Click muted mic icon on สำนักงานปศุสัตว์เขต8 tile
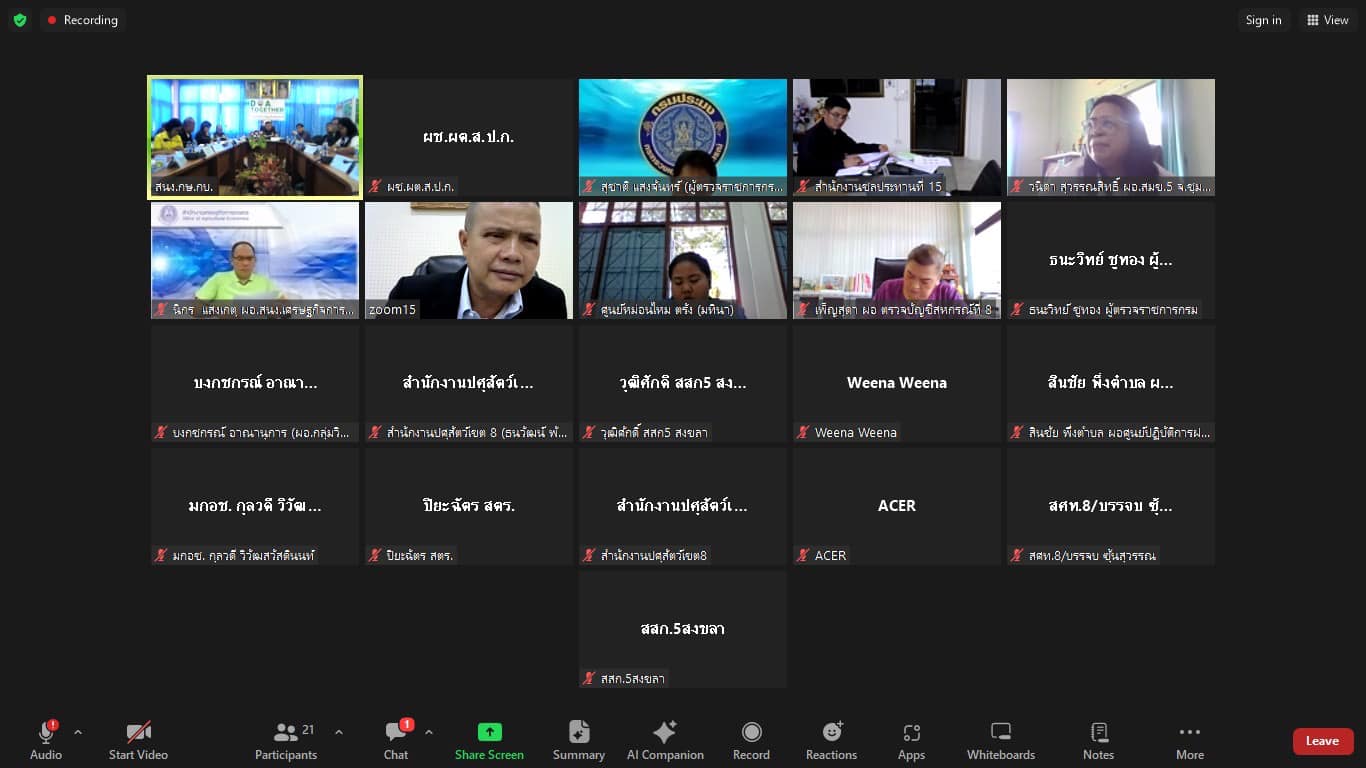 (589, 556)
